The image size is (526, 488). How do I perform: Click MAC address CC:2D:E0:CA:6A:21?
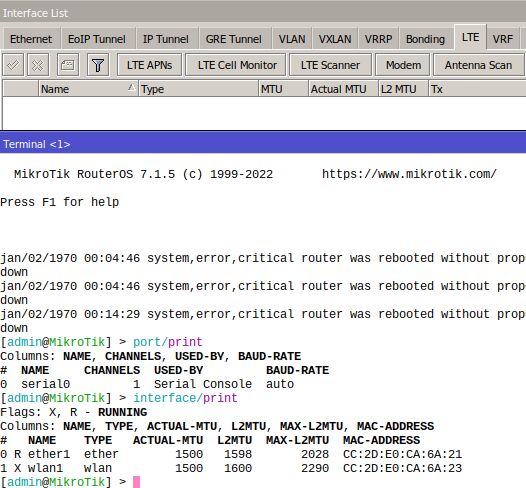click(402, 454)
